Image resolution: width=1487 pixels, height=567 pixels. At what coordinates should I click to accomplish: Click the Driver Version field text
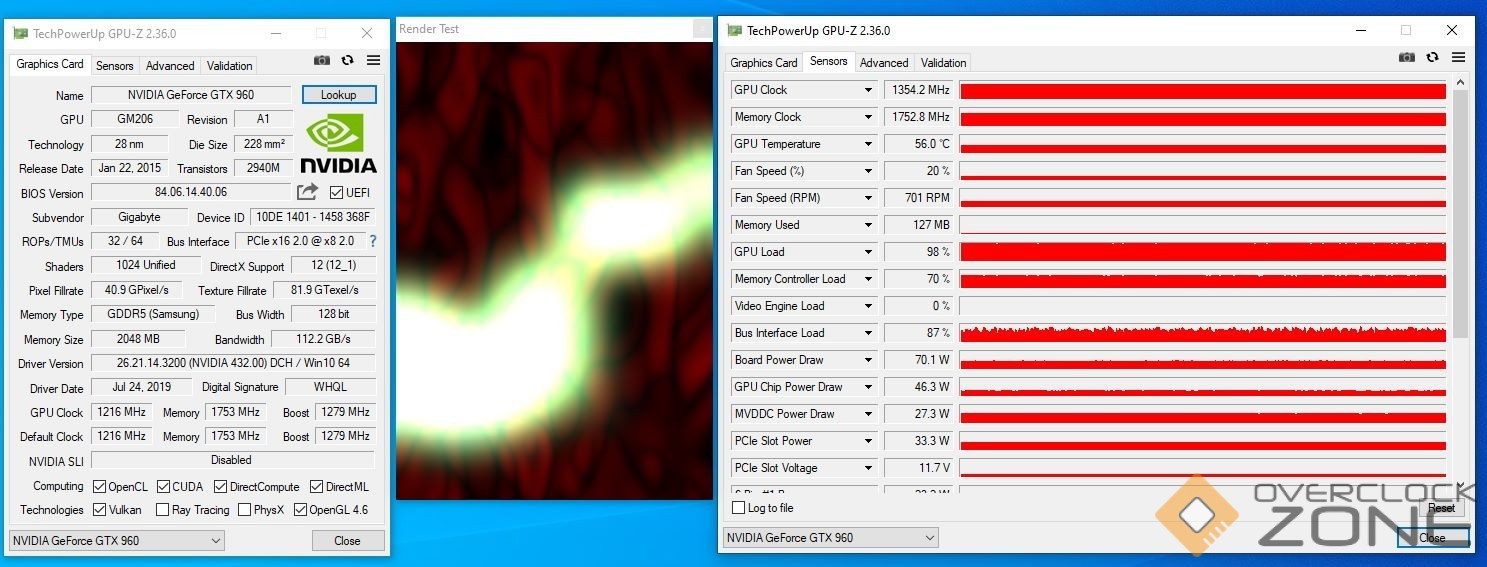point(233,363)
